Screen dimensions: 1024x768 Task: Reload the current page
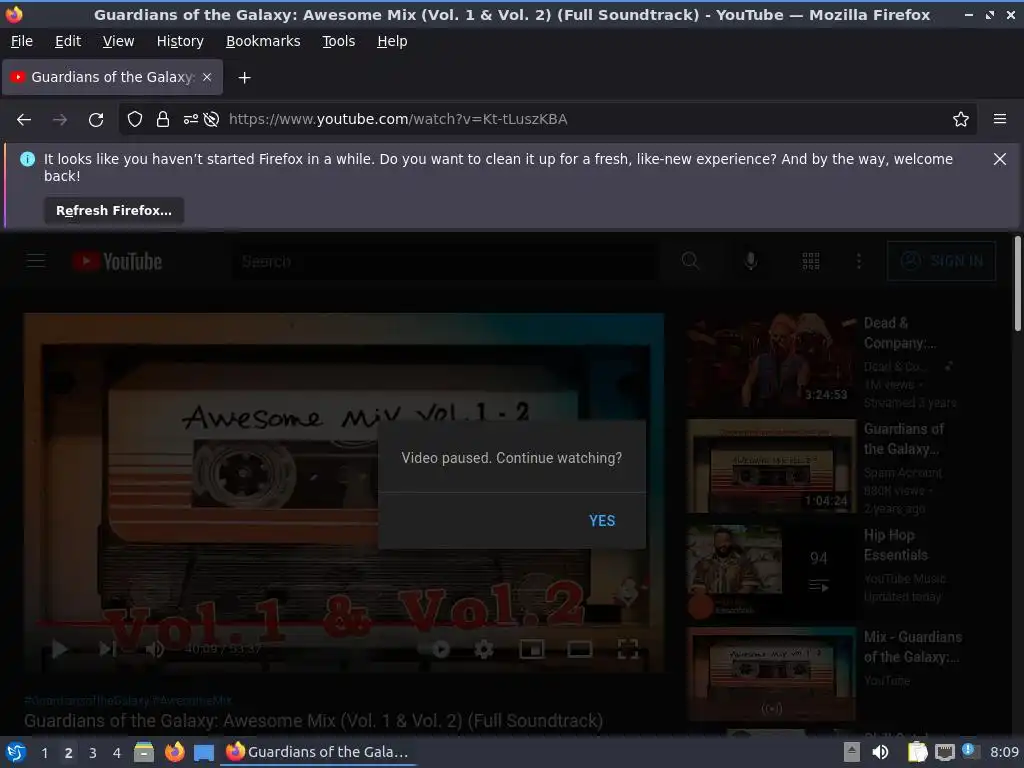tap(96, 120)
